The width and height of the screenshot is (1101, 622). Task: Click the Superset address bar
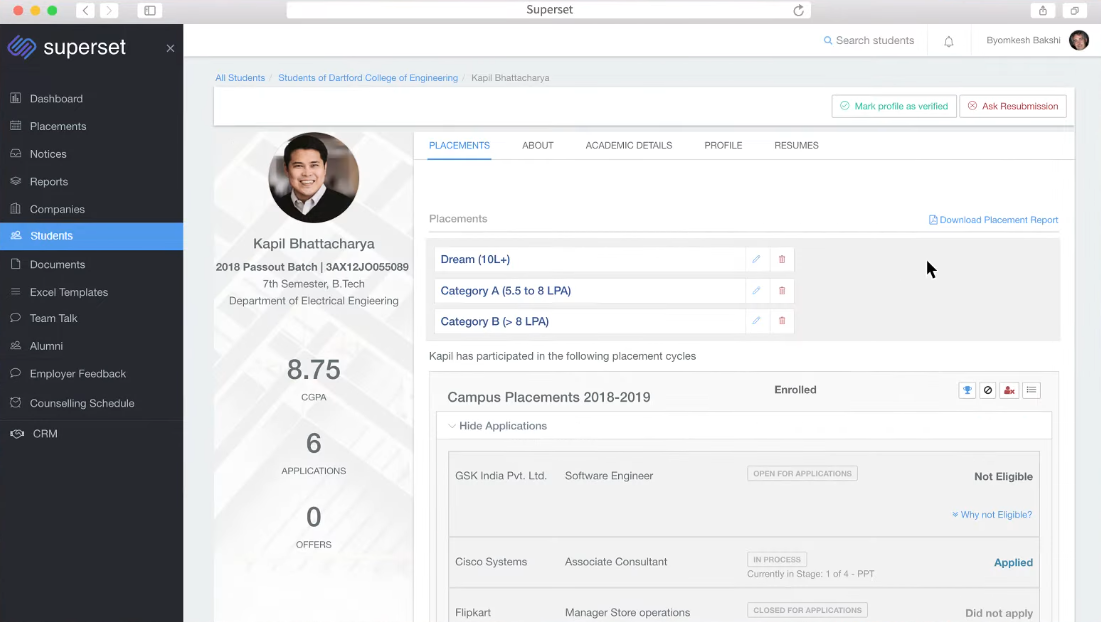click(549, 10)
